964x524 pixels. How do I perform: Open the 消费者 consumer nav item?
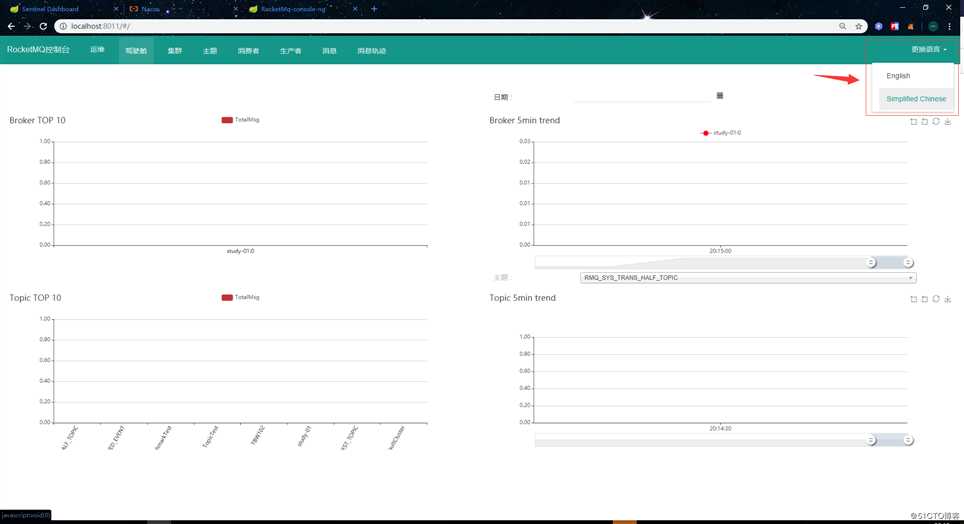pyautogui.click(x=248, y=50)
